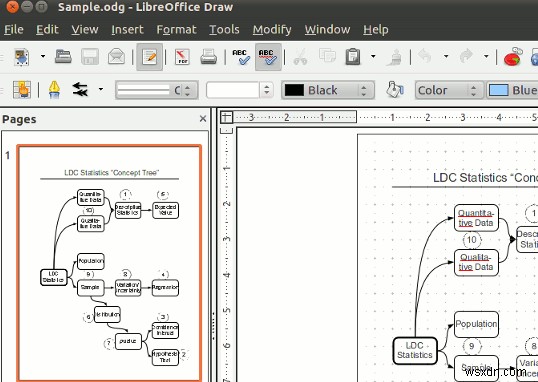Viewport: 538px width, 382px height.
Task: Open the Black line color dropdown
Action: 328,90
